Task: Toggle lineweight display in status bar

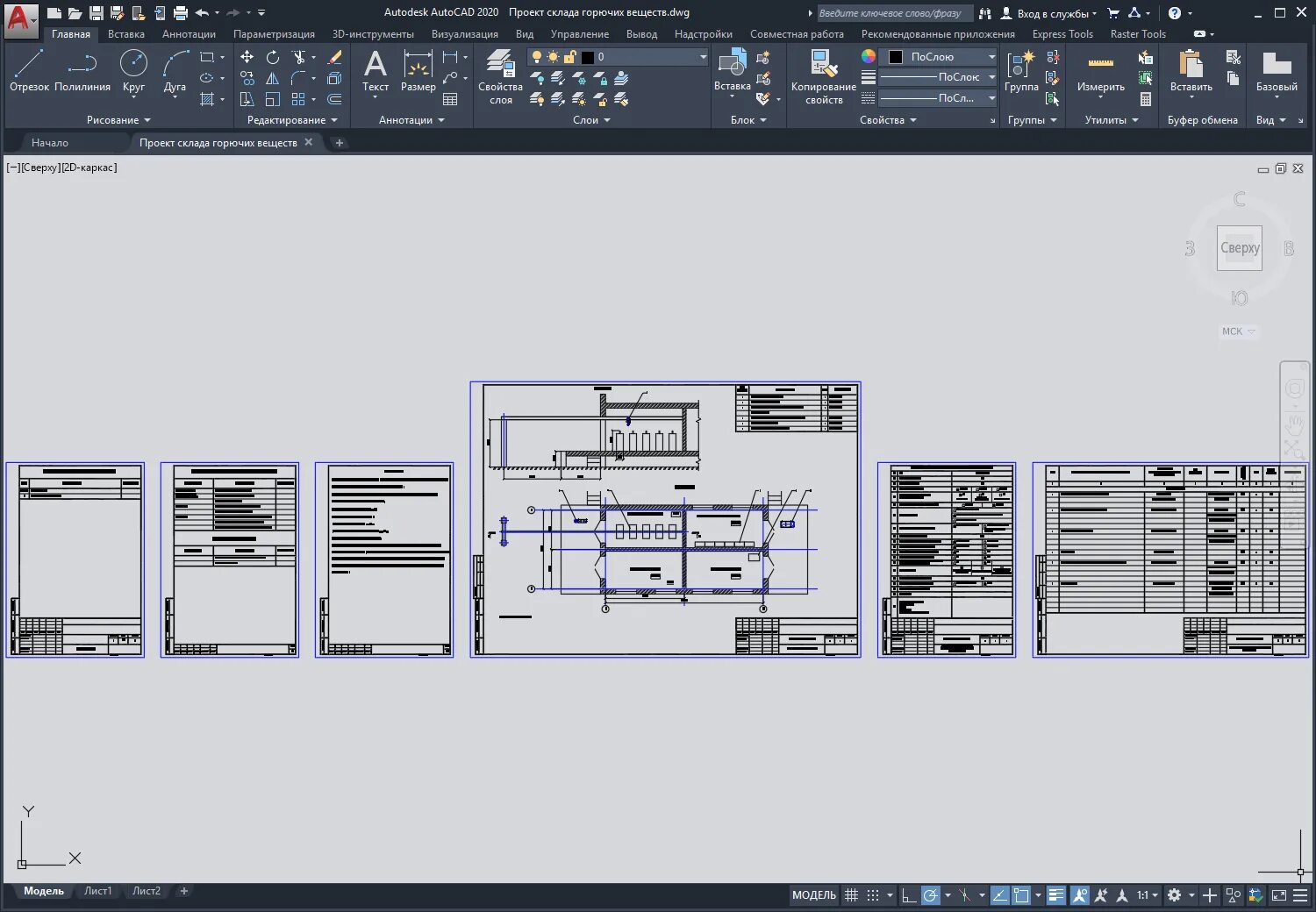Action: click(x=1056, y=895)
